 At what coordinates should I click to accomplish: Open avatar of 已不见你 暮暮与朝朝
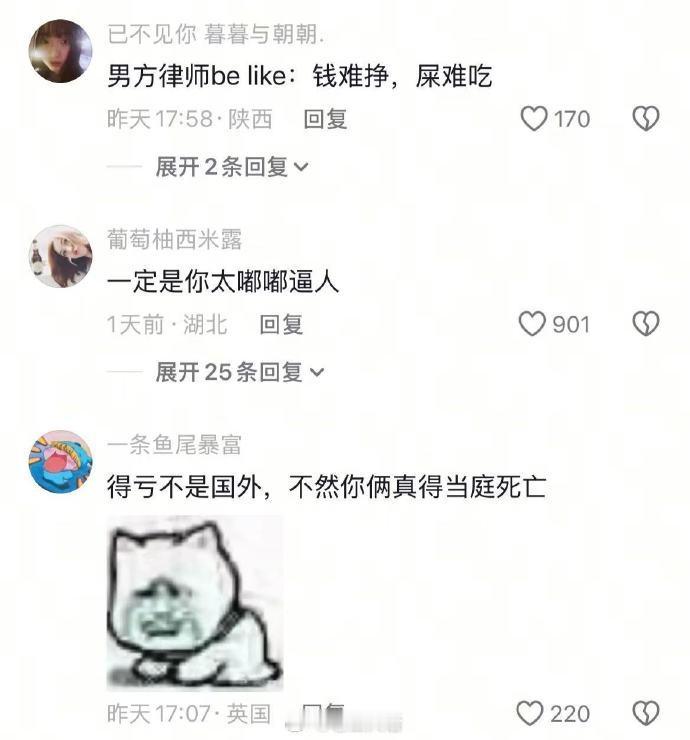pyautogui.click(x=60, y=51)
